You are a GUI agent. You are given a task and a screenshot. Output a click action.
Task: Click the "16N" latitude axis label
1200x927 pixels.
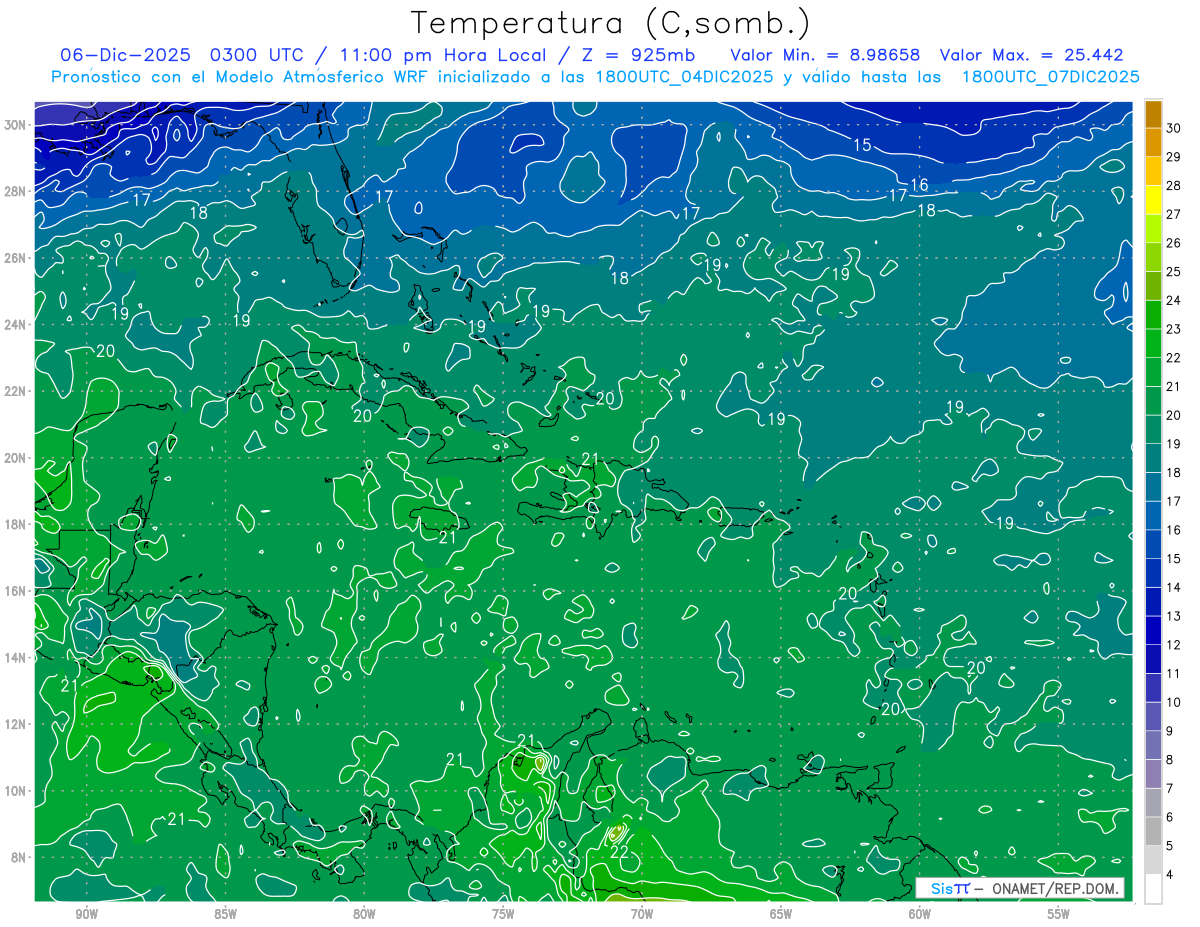(x=15, y=591)
